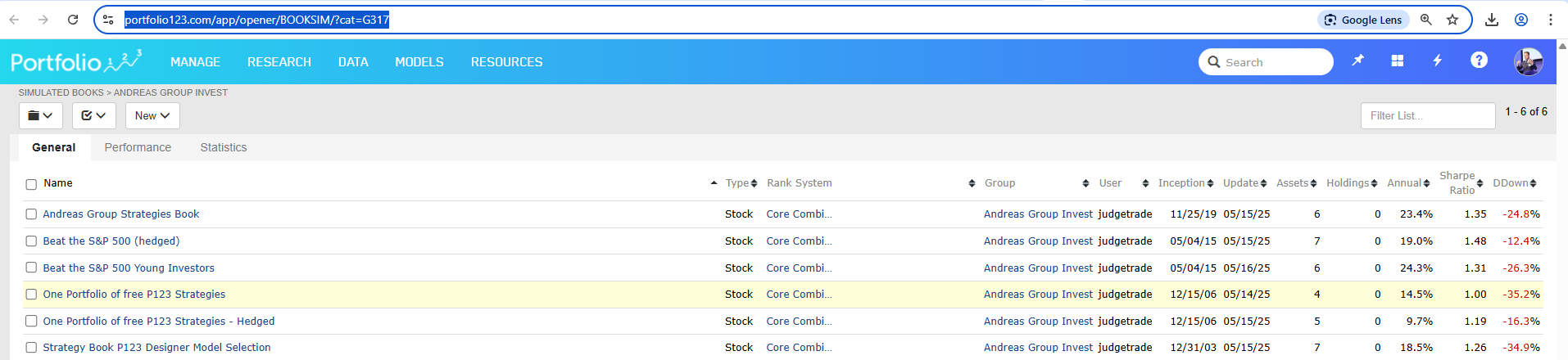Open Google Lens from address bar
The height and width of the screenshot is (360, 1568).
[x=1363, y=20]
